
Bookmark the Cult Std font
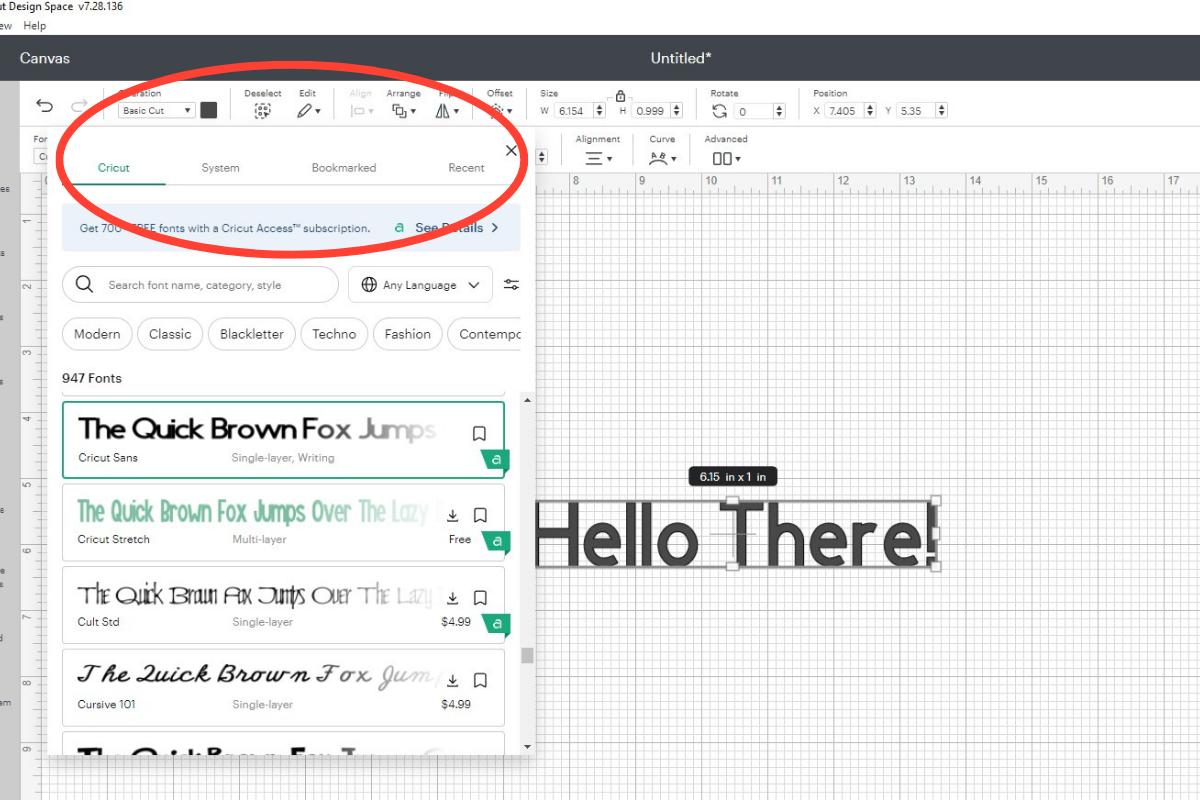point(479,598)
